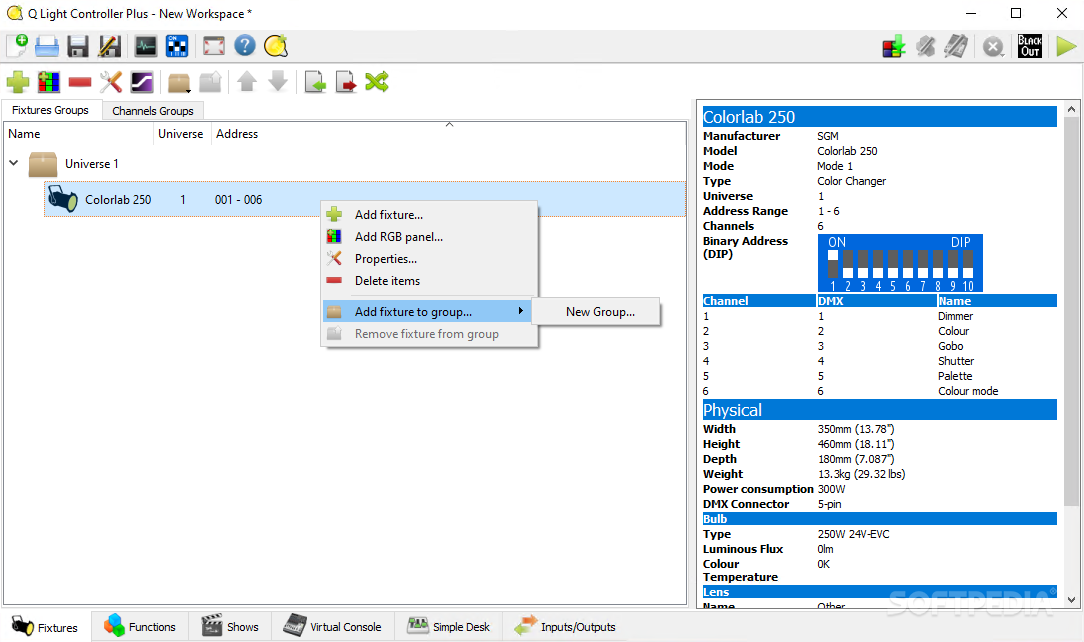Open the Fixtures bottom tab
Image resolution: width=1084 pixels, height=642 pixels.
[x=46, y=627]
